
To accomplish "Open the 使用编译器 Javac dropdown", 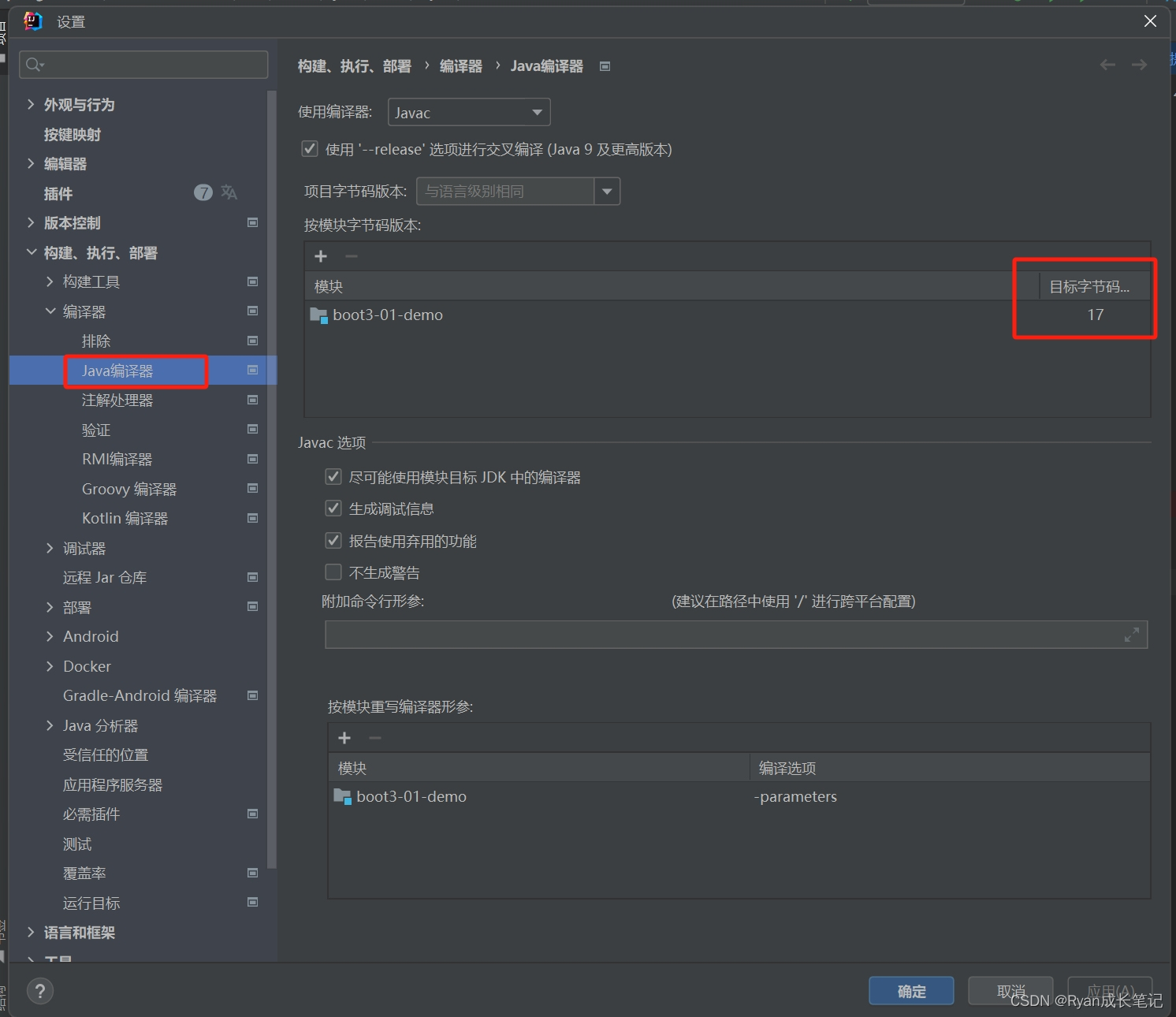I will 469,113.
